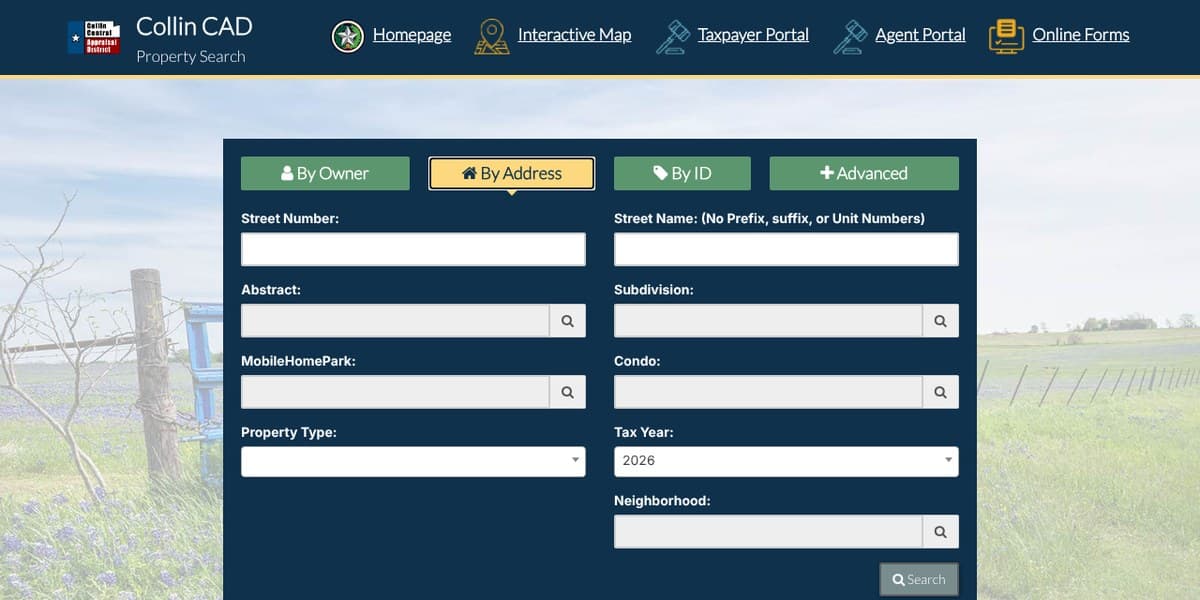The height and width of the screenshot is (600, 1200).
Task: Click the MobileHomePark text field
Action: tap(395, 392)
